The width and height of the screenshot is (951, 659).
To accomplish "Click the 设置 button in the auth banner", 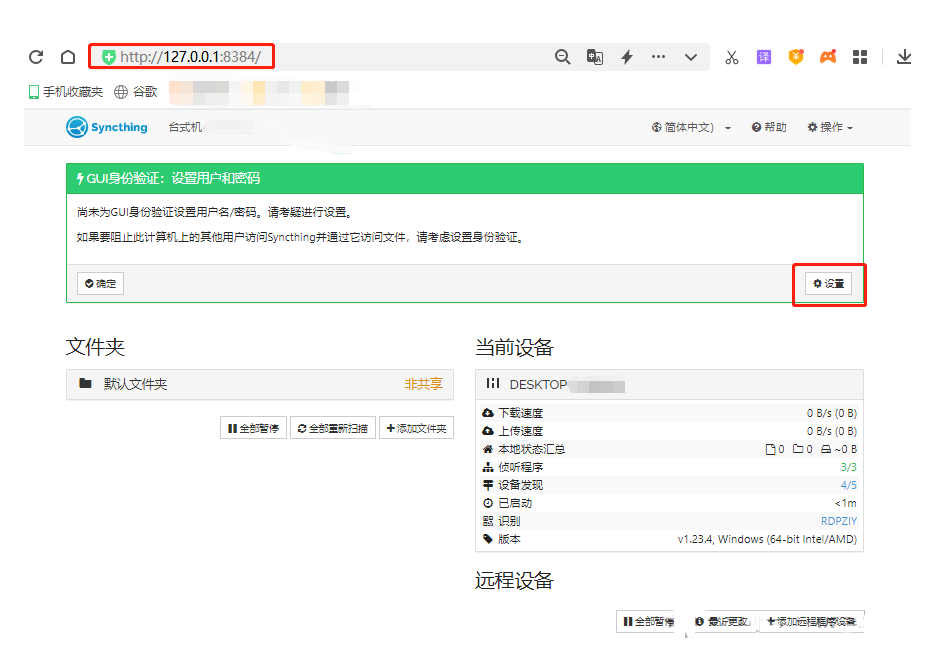I will (829, 283).
